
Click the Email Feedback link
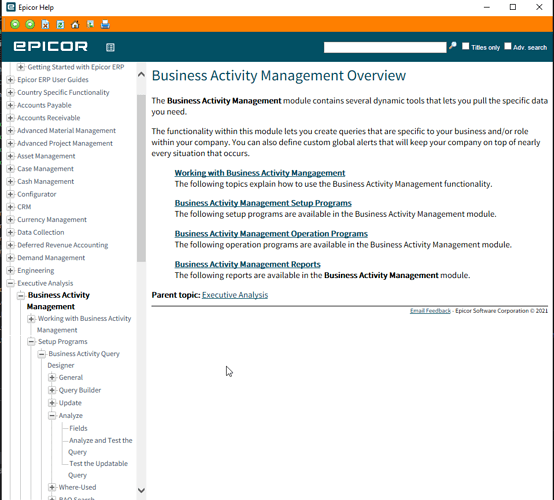[430, 311]
